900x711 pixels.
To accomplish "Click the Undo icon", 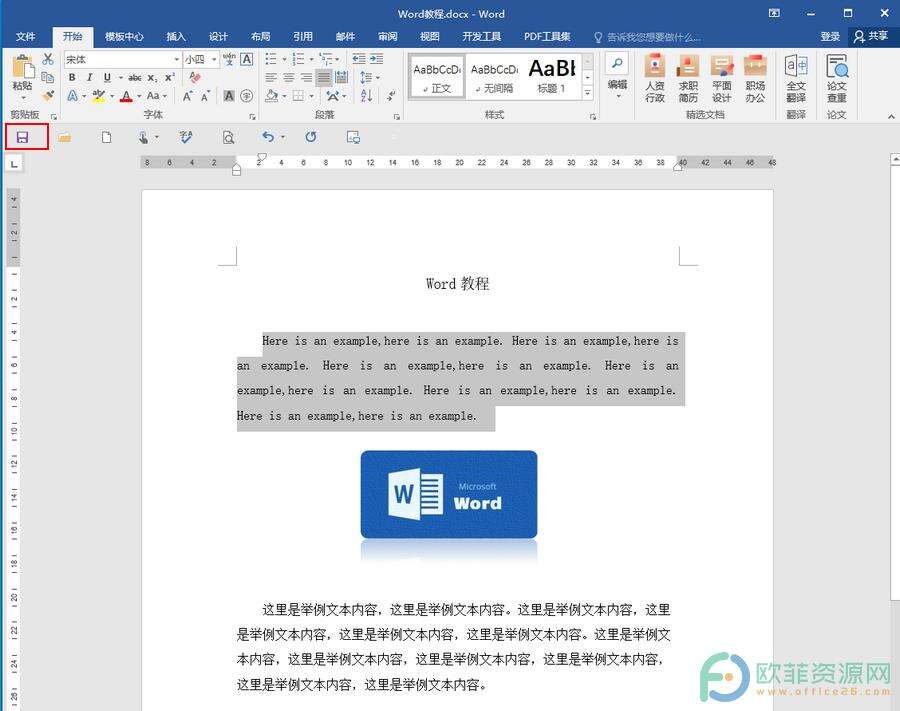I will tap(268, 137).
